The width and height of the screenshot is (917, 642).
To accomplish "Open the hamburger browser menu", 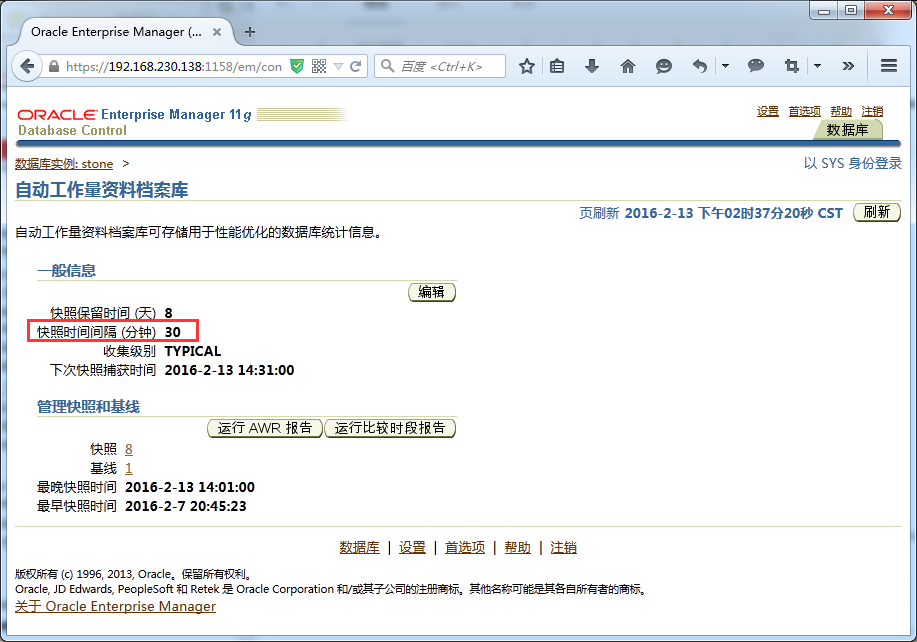I will click(x=889, y=65).
